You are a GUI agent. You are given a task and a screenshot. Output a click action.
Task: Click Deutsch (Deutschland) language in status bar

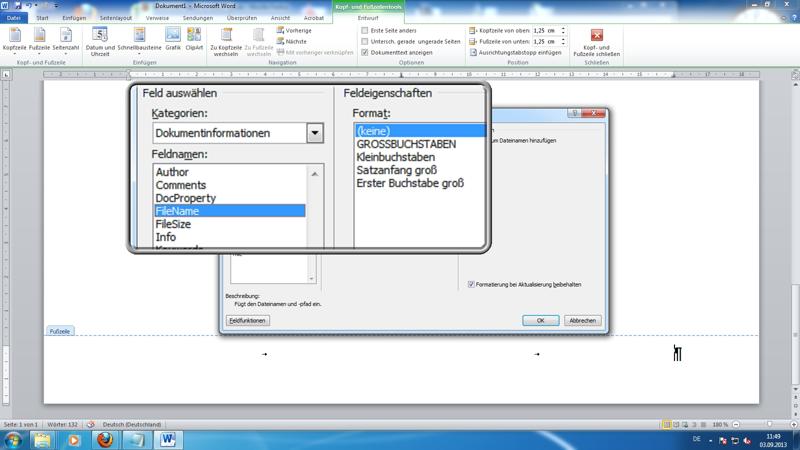pyautogui.click(x=132, y=424)
